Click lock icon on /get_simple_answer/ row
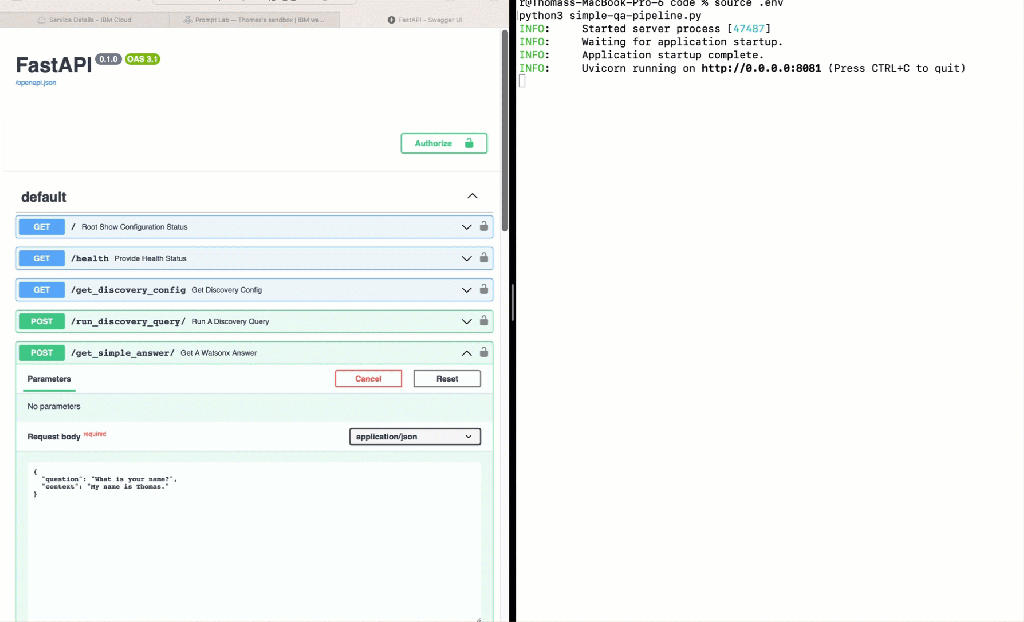The height and width of the screenshot is (622, 1024). (x=484, y=353)
